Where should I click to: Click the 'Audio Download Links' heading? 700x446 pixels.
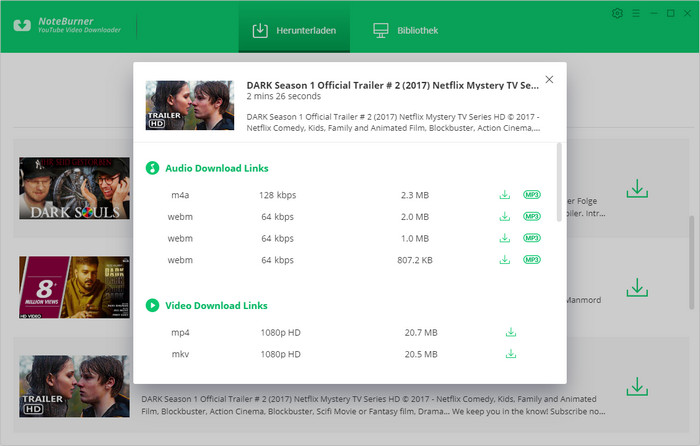pos(217,168)
